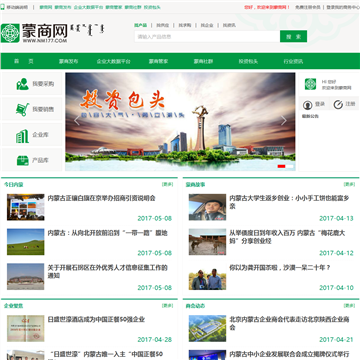Select the 找供应 search category tab
Image resolution: width=360 pixels, height=360 pixels.
[163, 25]
